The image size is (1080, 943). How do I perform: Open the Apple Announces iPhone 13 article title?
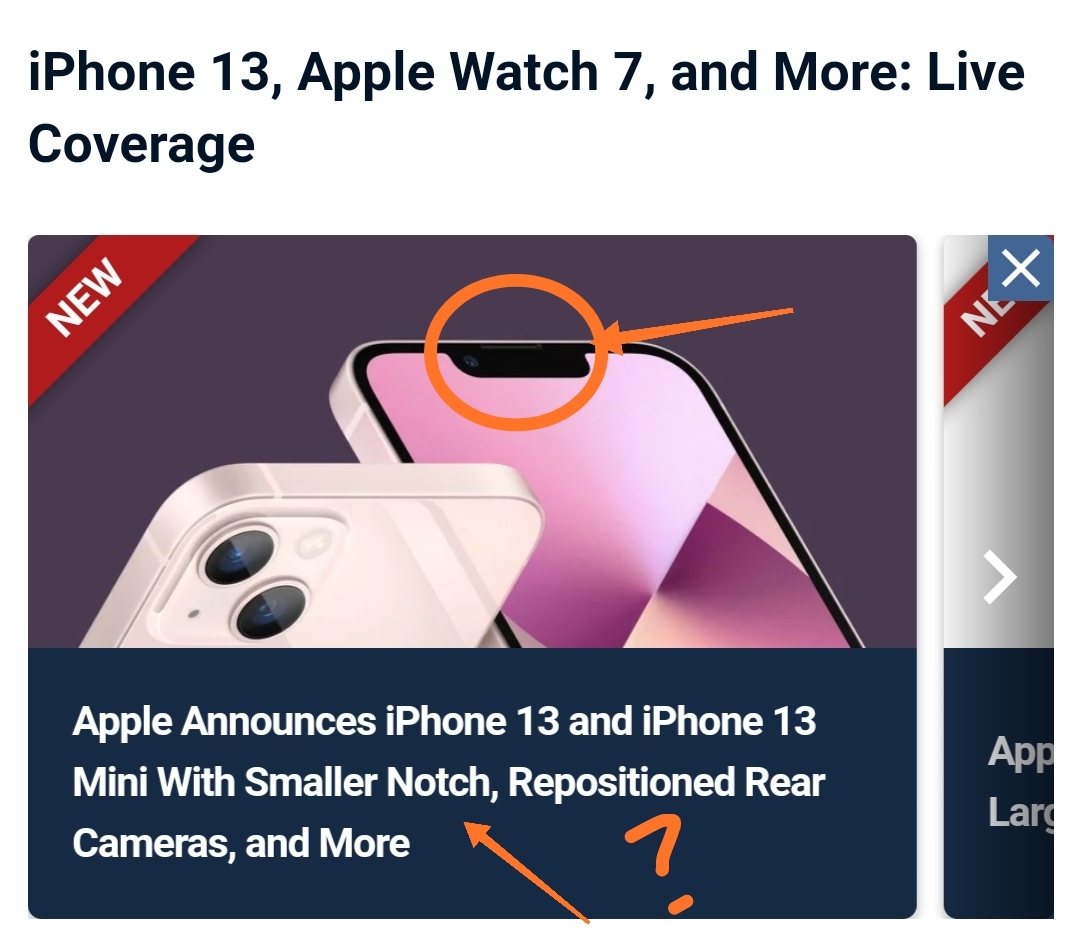point(448,783)
